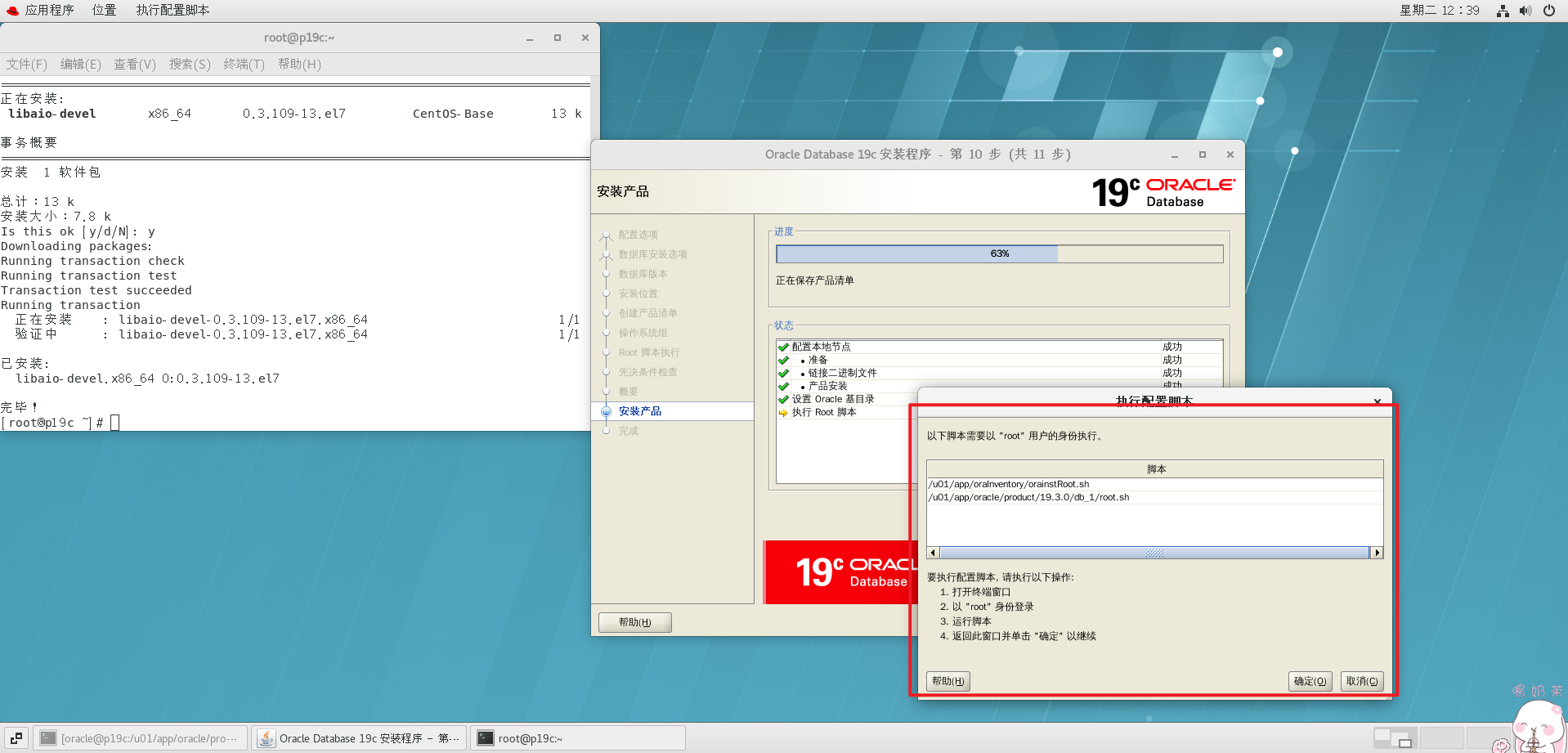Click the show-desktop icon in bottom taskbar

tap(16, 738)
